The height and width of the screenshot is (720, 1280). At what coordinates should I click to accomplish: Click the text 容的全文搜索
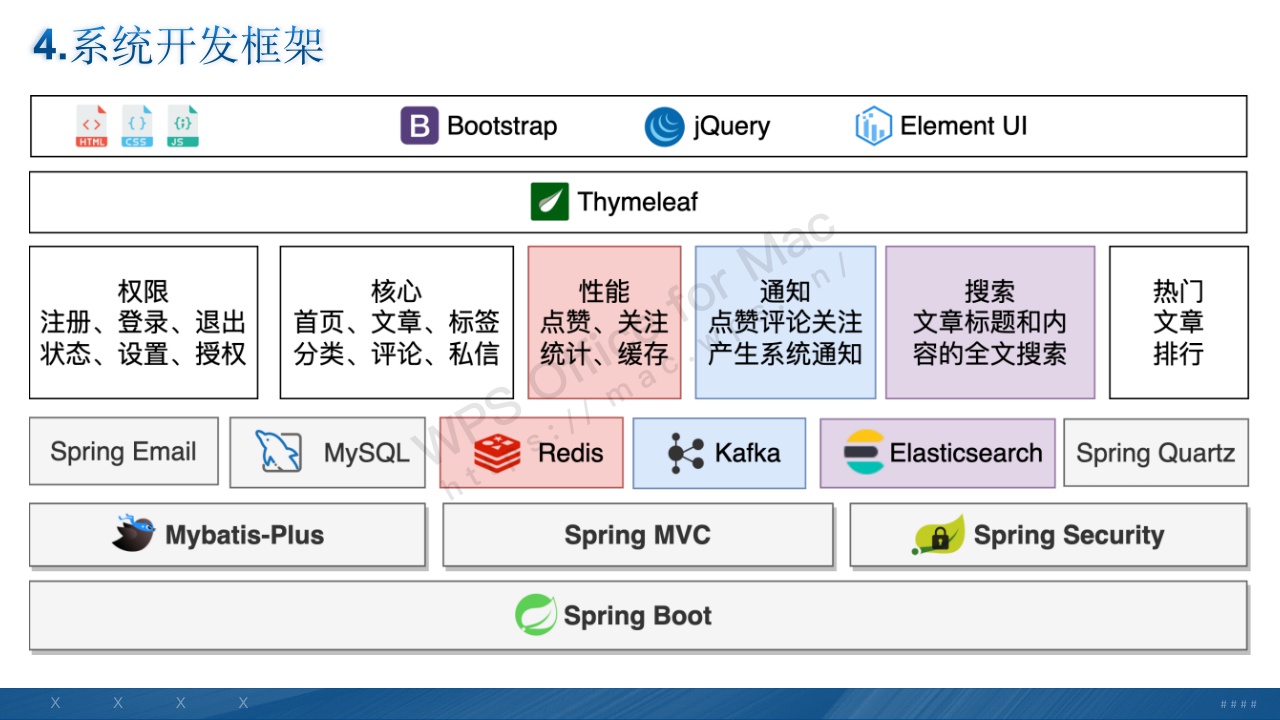point(990,354)
